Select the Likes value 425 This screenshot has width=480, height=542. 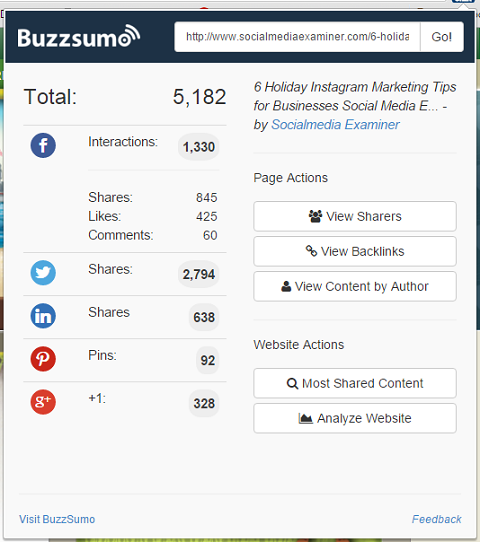pyautogui.click(x=207, y=217)
